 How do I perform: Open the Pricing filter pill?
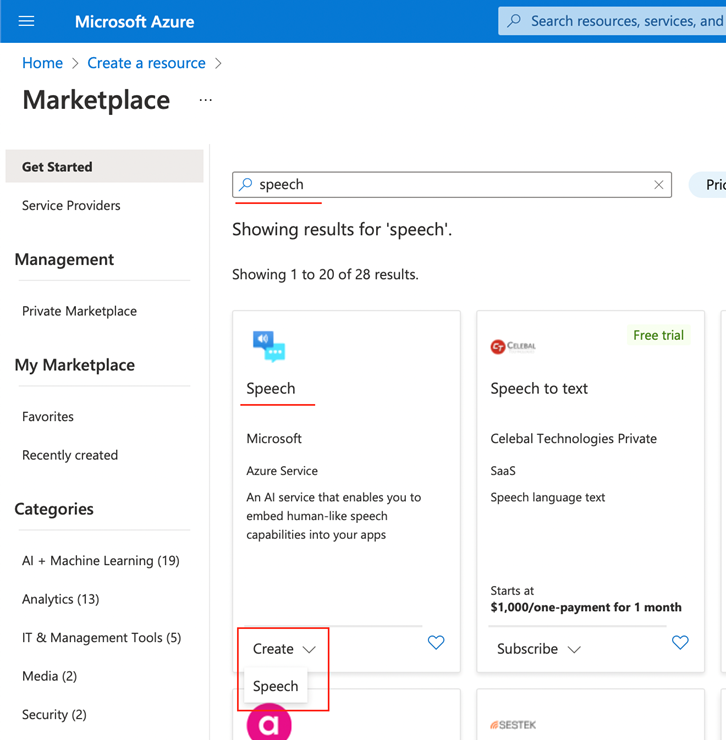tap(708, 185)
